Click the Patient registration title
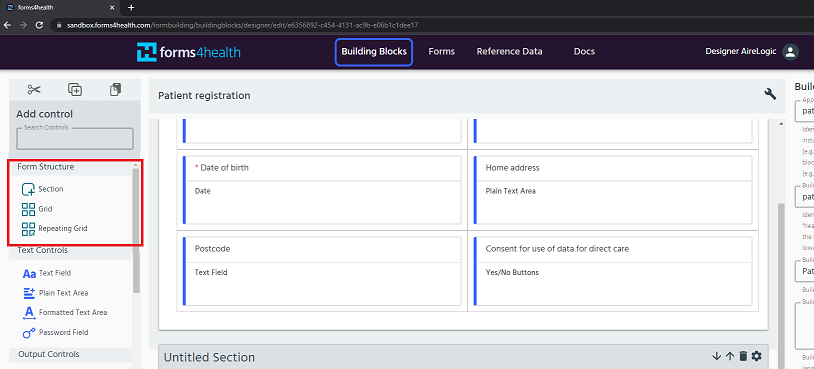Screen dimensions: 814x369 point(204,95)
